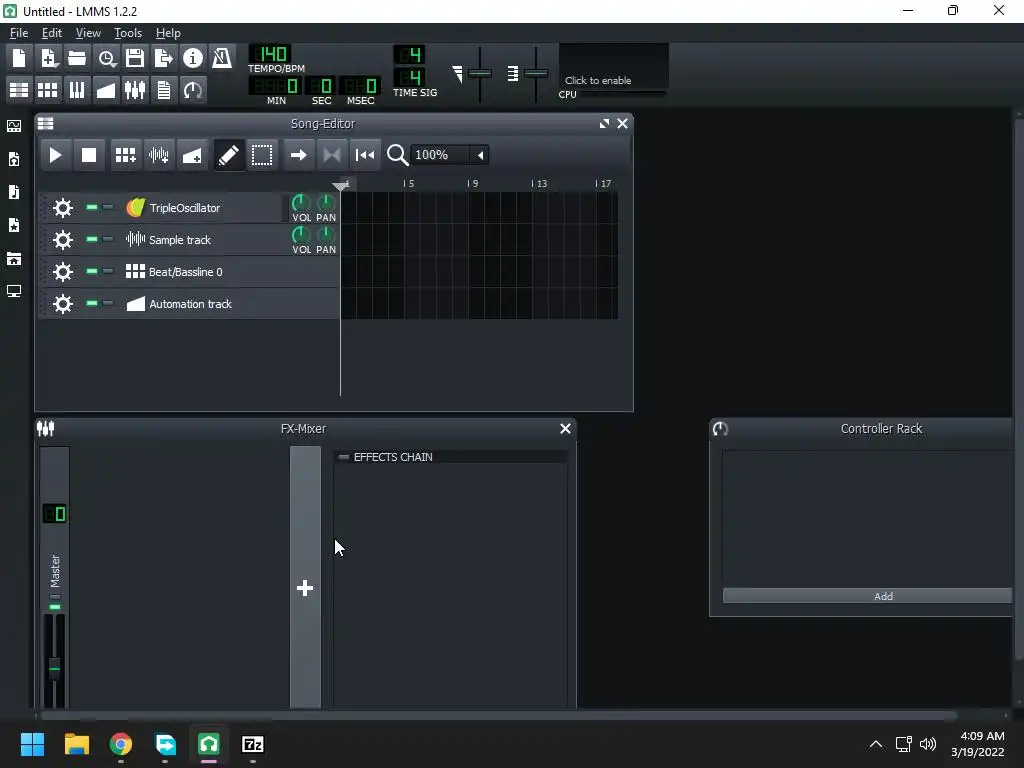Play the song in Song-Editor
The width and height of the screenshot is (1024, 768).
[56, 155]
